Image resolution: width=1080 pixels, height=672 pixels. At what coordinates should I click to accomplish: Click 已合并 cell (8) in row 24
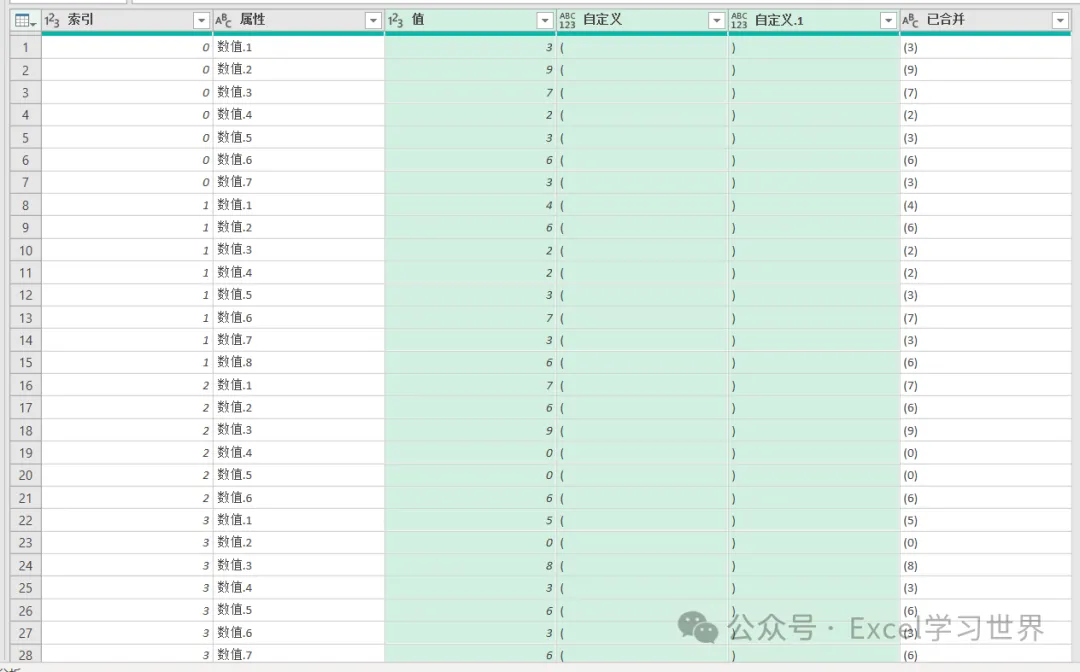(x=985, y=566)
